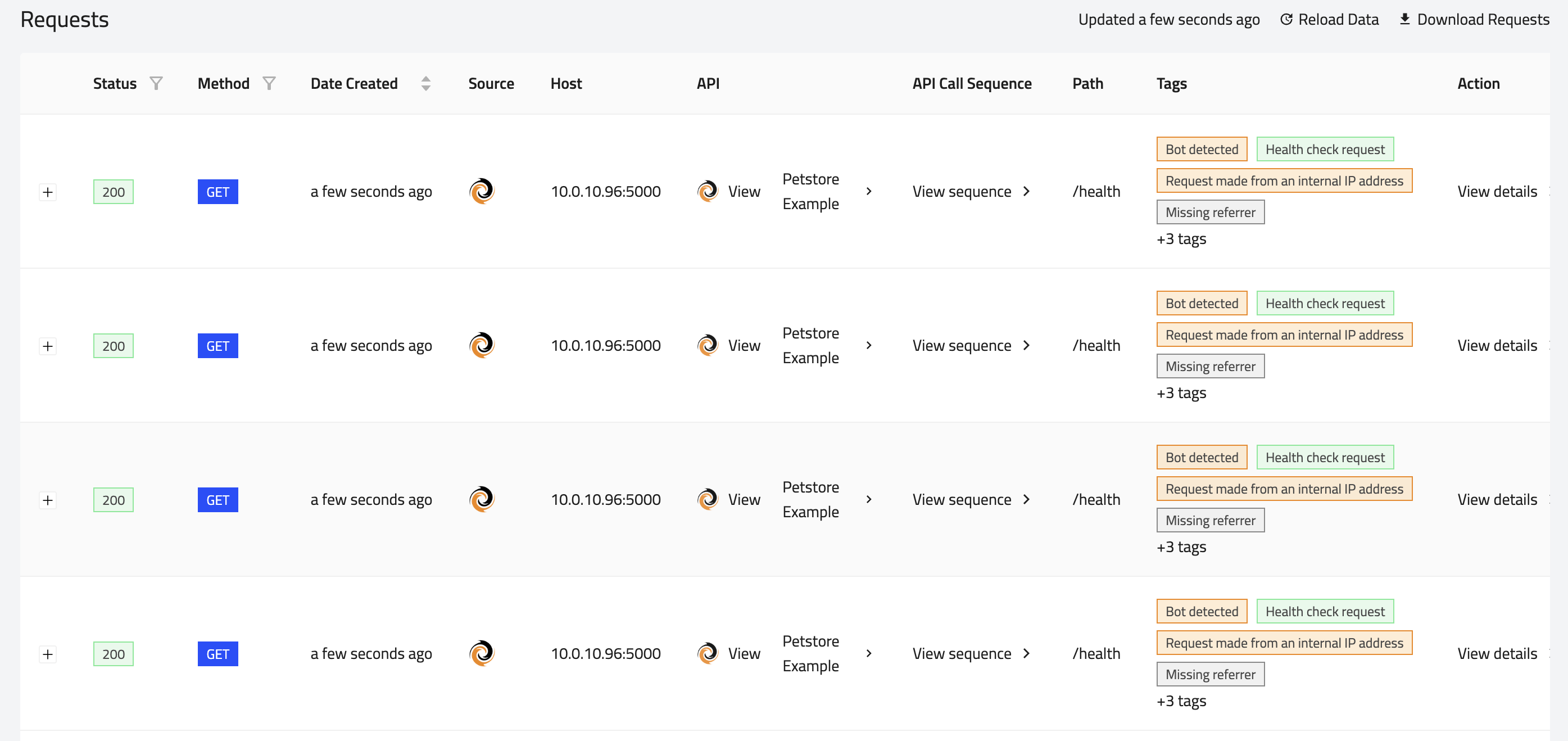Open Petstore Example chevron in first row
This screenshot has height=741, width=1568.
(869, 191)
